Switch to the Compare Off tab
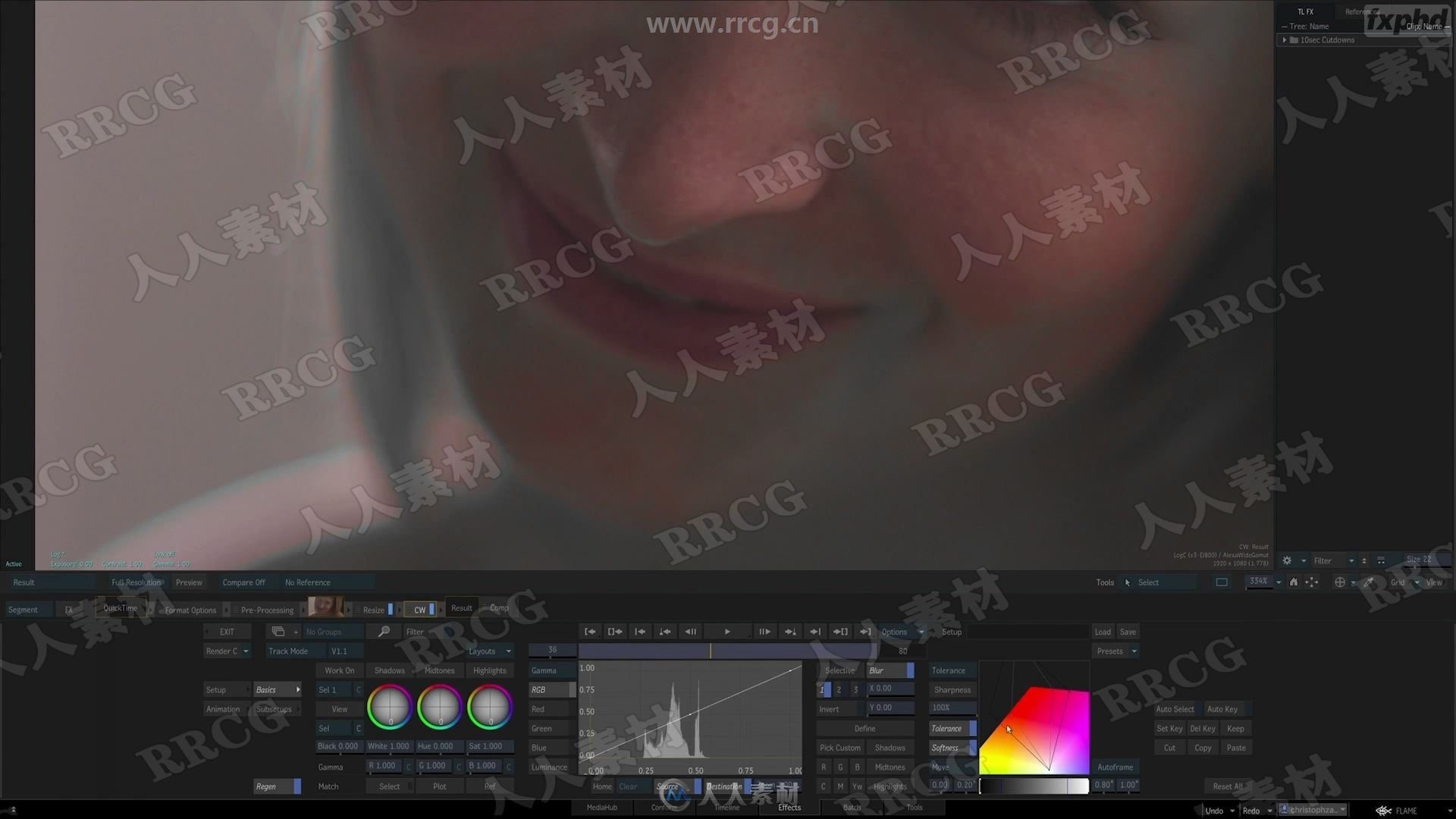Image resolution: width=1456 pixels, height=819 pixels. pyautogui.click(x=243, y=582)
